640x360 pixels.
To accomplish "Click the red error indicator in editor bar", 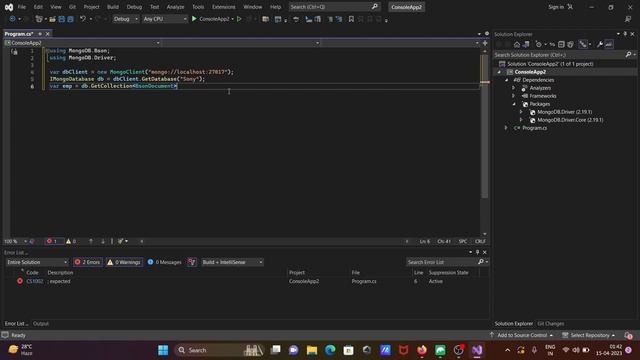I will pyautogui.click(x=52, y=241).
